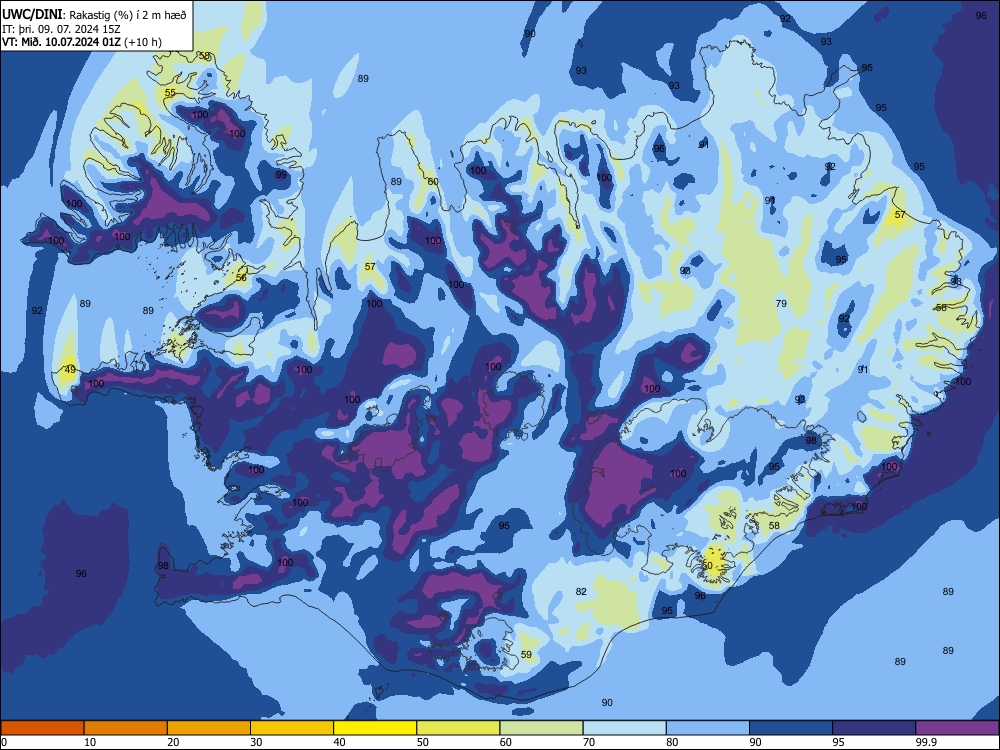Click the '56' humidity value on the map

click(x=241, y=277)
